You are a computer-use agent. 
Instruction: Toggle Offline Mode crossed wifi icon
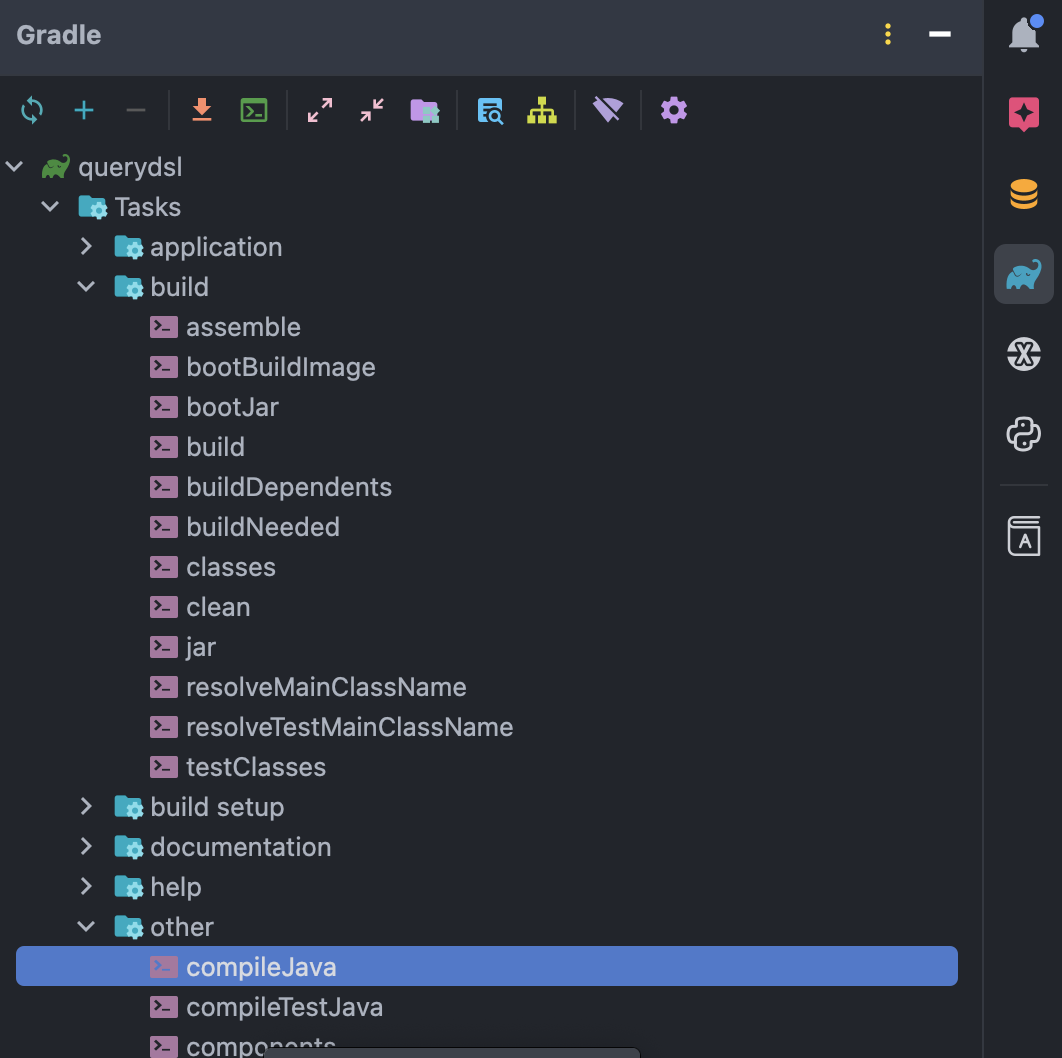(x=608, y=110)
